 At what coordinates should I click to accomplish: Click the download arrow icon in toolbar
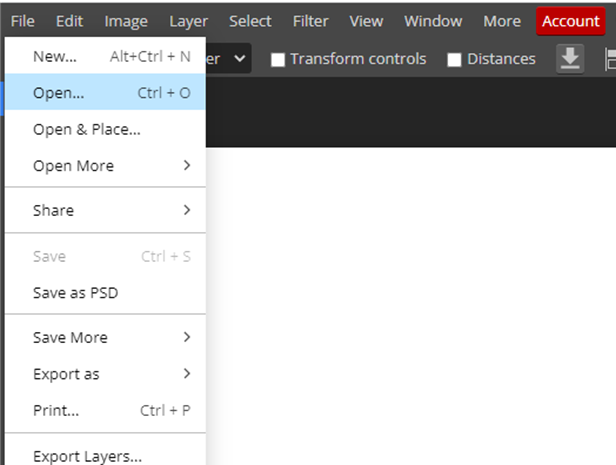tap(569, 59)
